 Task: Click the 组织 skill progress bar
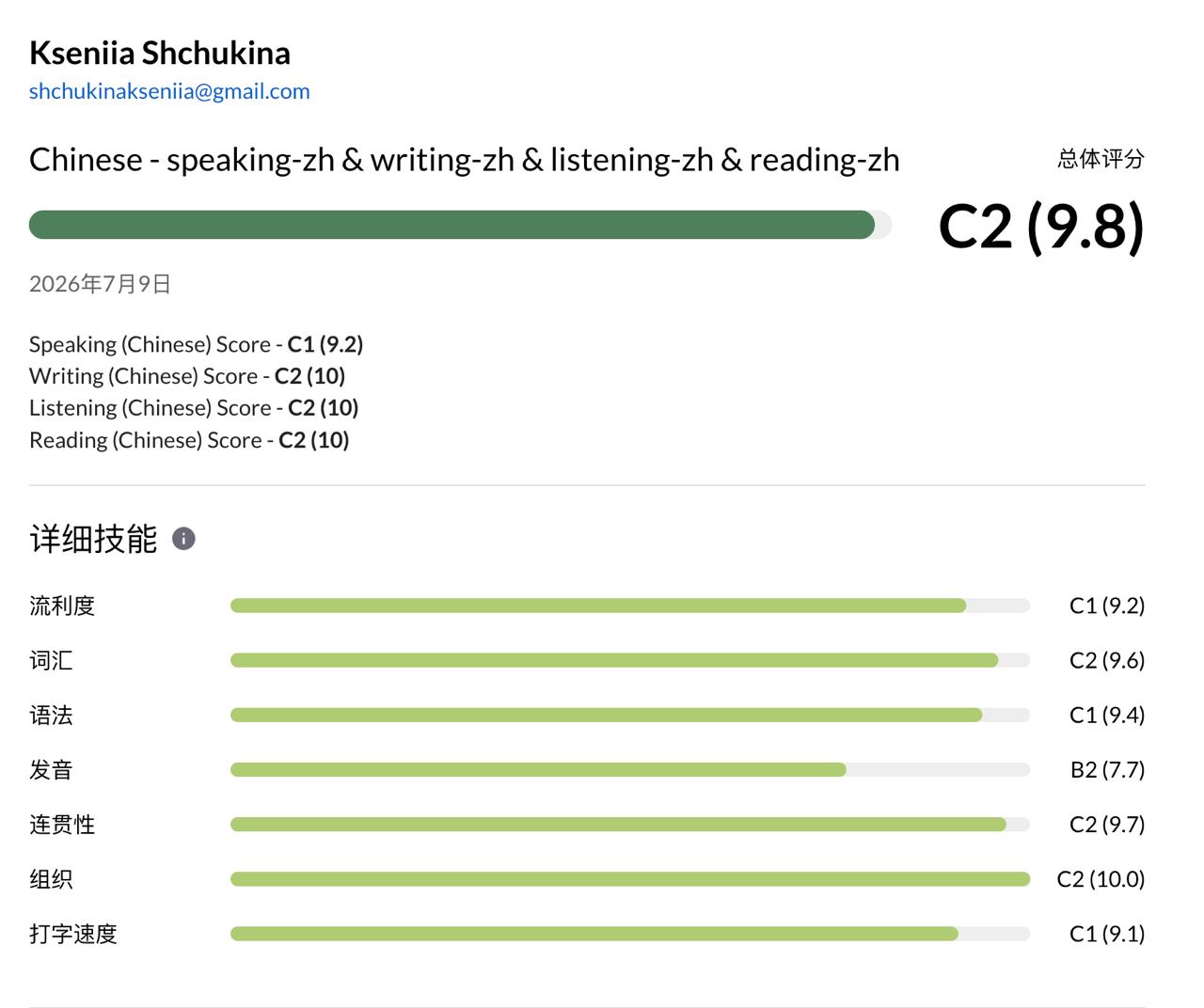tap(630, 879)
